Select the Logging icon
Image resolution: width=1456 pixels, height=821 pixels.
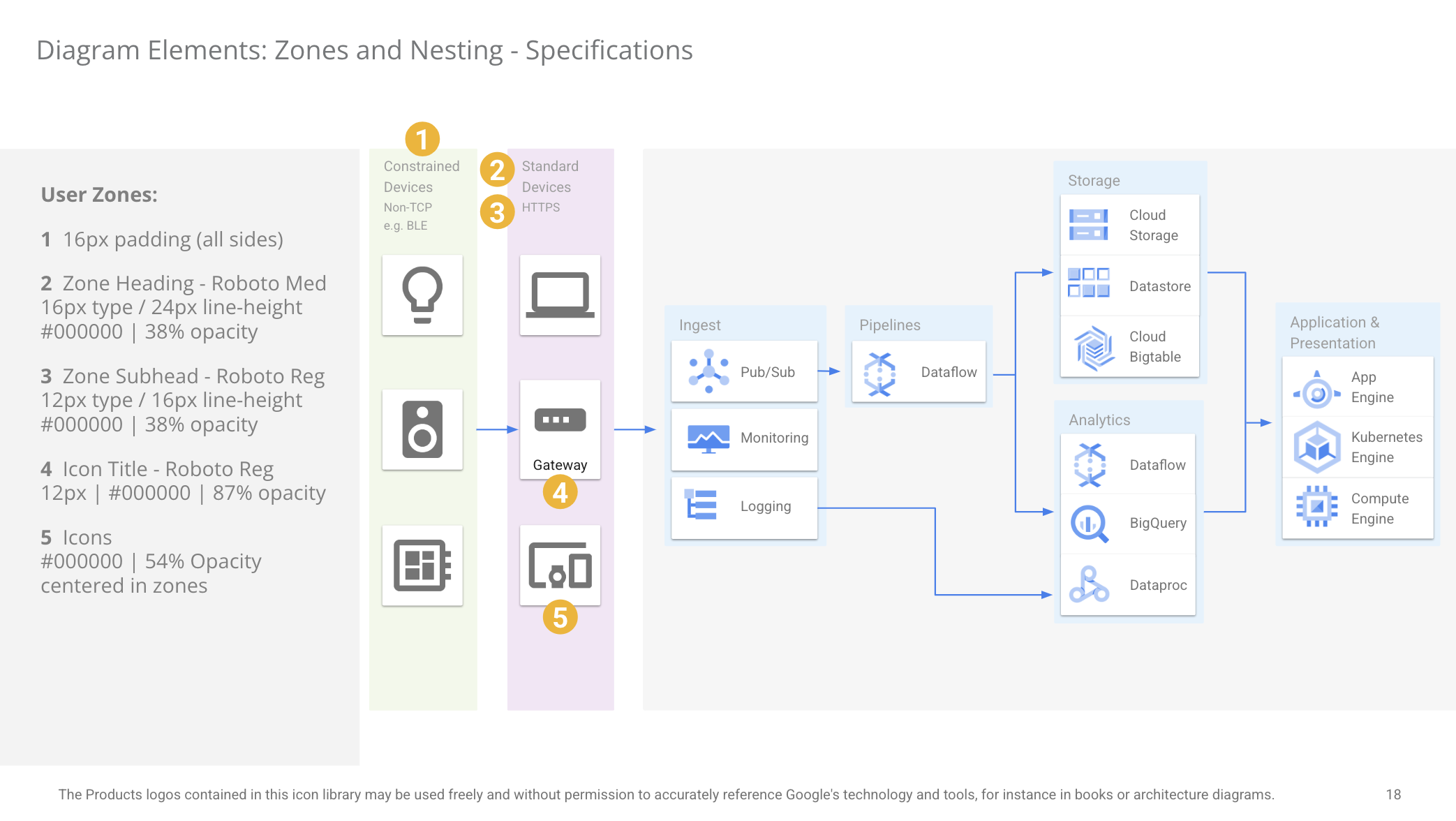coord(701,505)
